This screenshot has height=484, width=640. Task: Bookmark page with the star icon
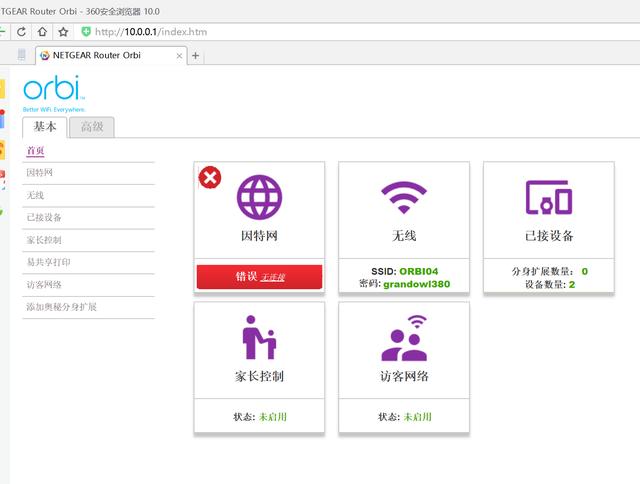click(x=63, y=32)
